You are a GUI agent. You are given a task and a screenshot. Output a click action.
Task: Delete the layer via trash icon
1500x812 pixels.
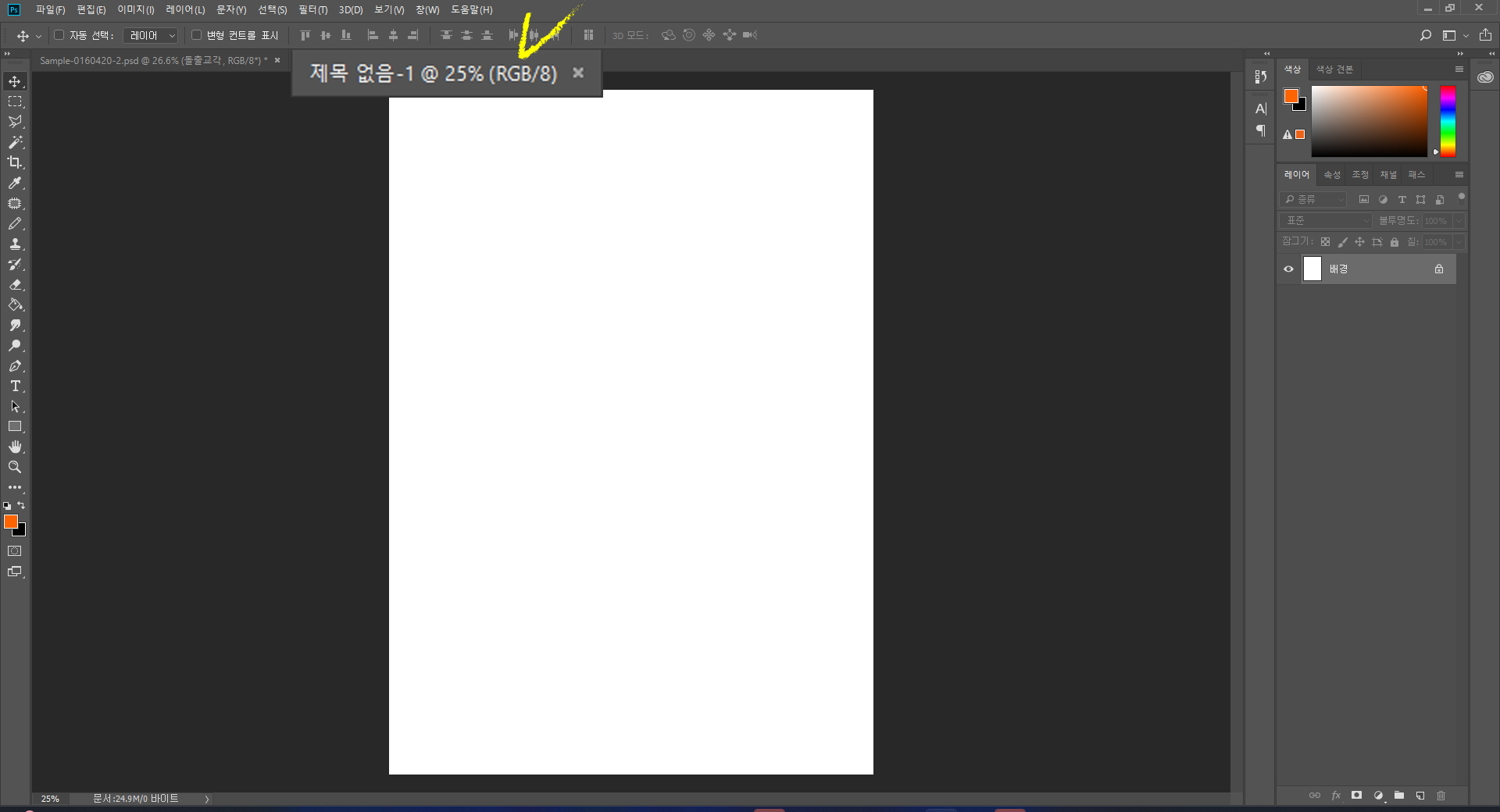(x=1441, y=796)
